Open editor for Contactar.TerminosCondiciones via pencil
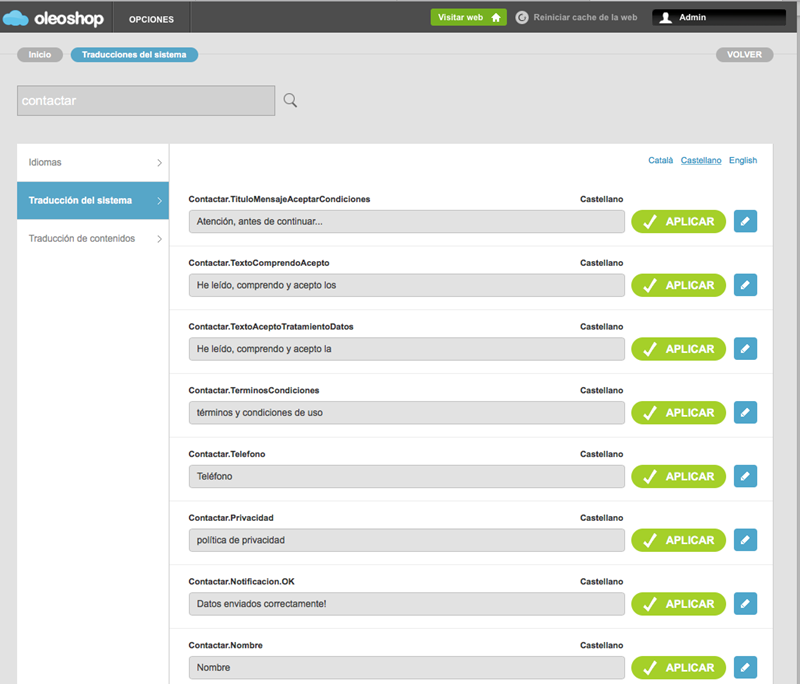 745,412
